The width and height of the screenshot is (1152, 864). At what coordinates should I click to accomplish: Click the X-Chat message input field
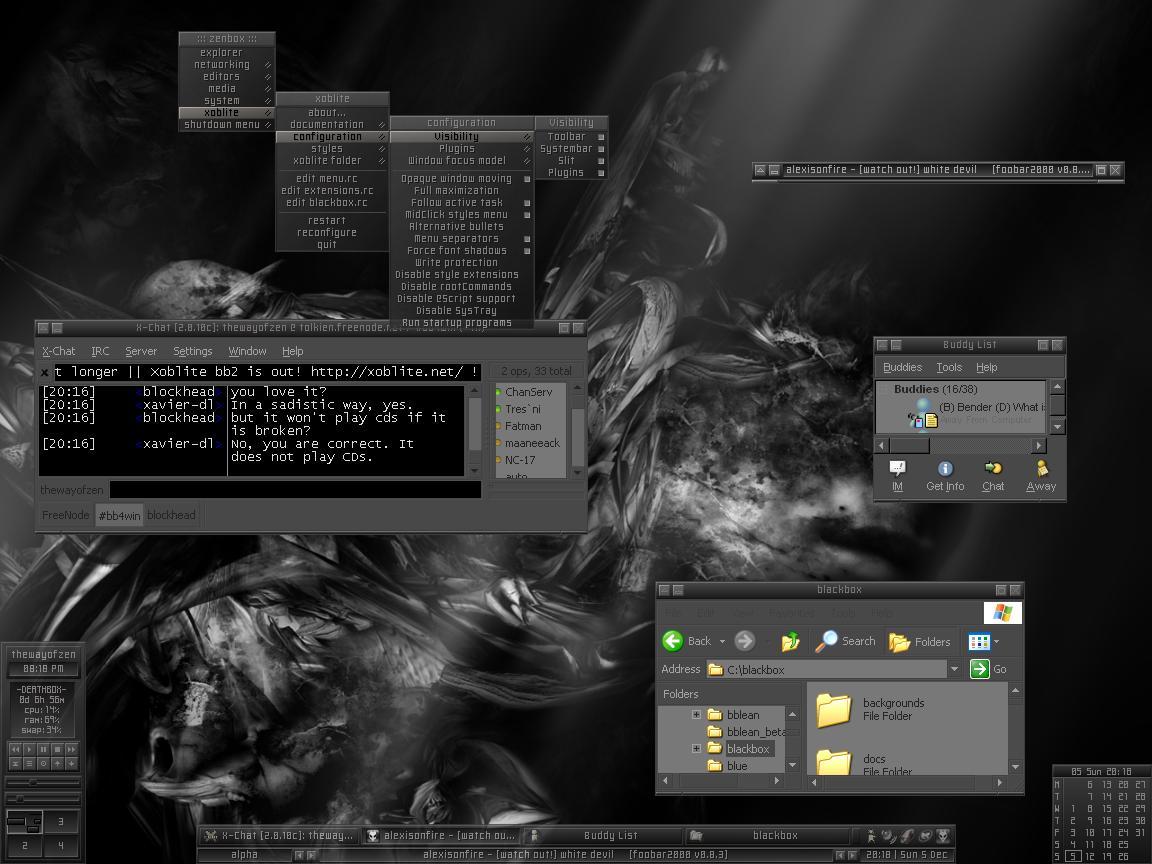(x=295, y=489)
